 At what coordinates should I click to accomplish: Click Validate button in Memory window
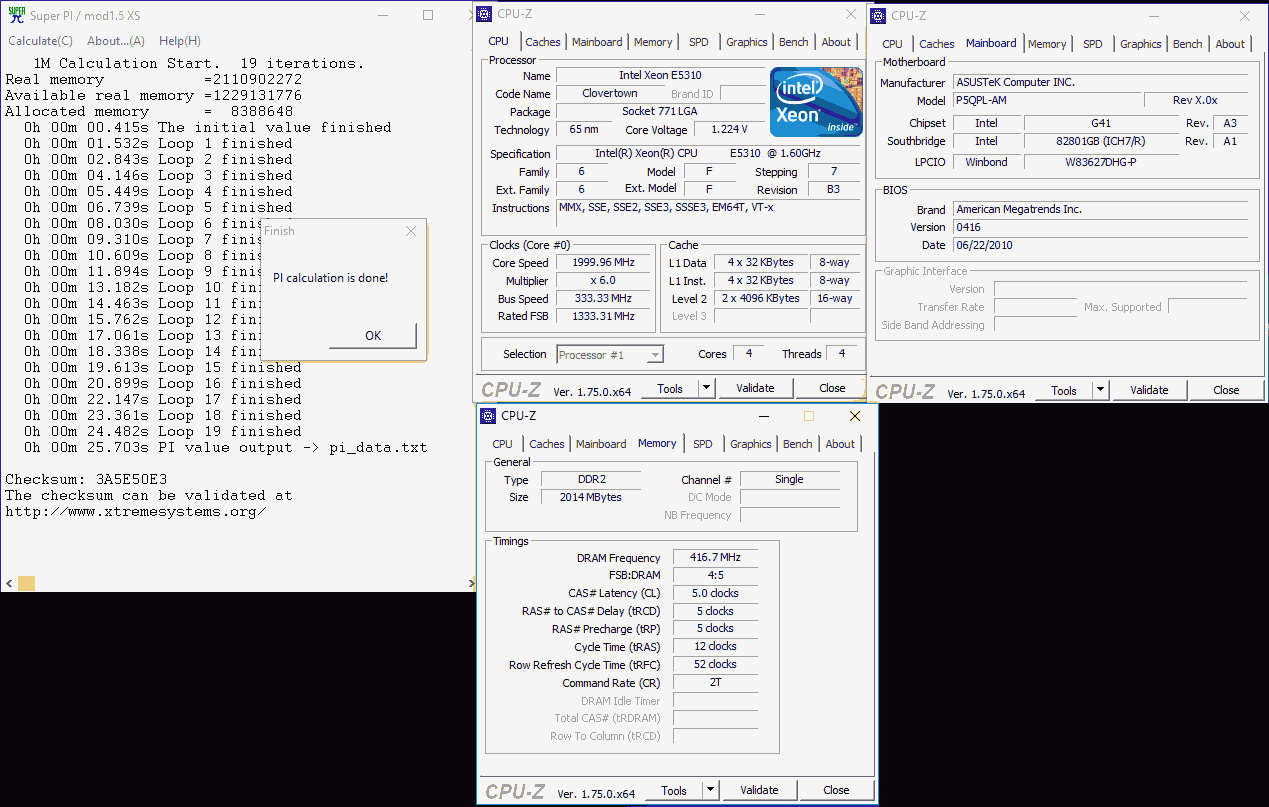coord(759,790)
